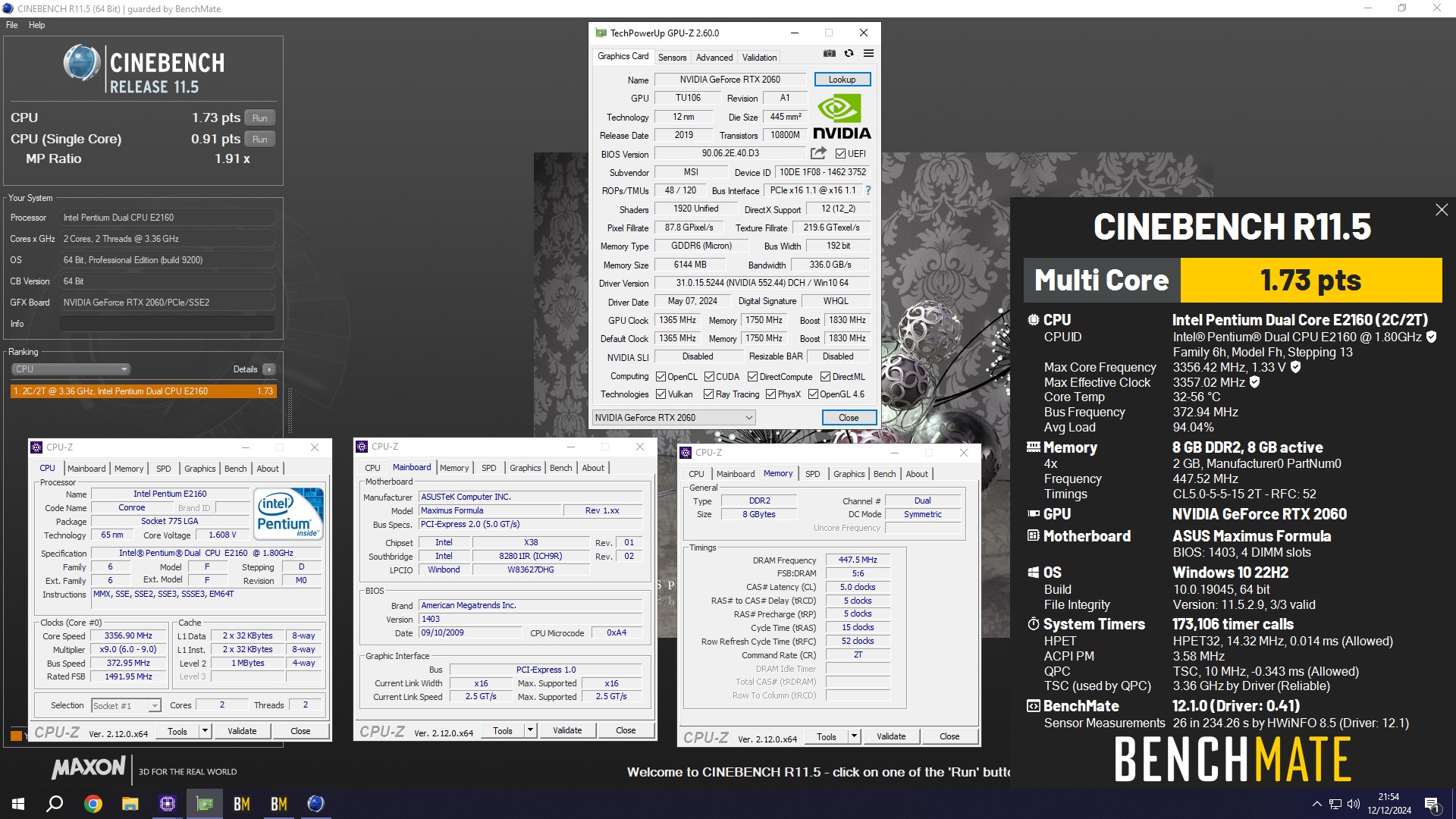Viewport: 1456px width, 819px height.
Task: Launch Google Chrome from taskbar
Action: [93, 804]
